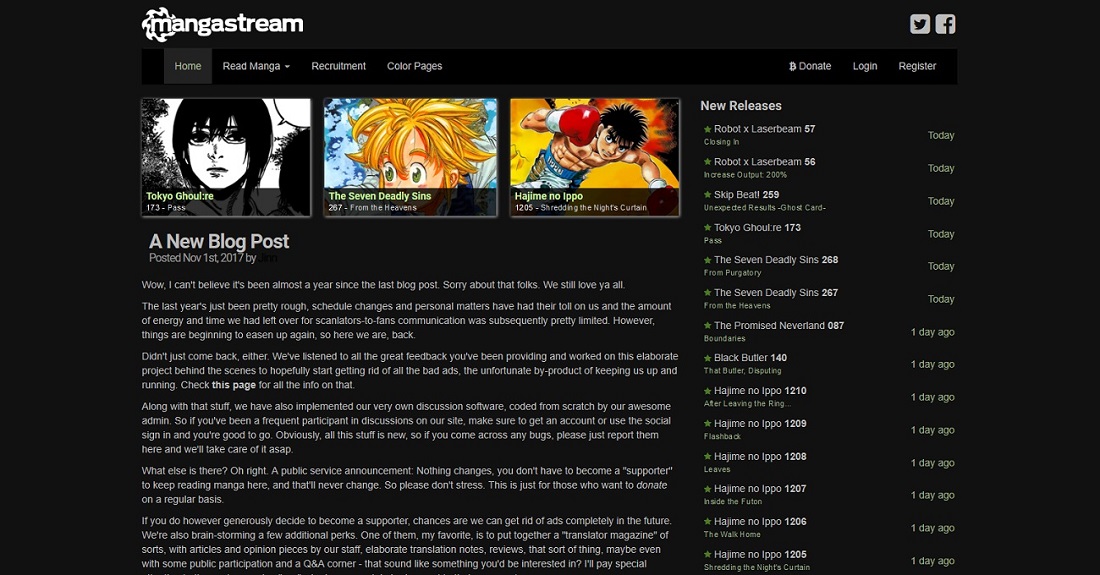This screenshot has height=575, width=1100.
Task: Open the Color Pages menu item
Action: [415, 66]
